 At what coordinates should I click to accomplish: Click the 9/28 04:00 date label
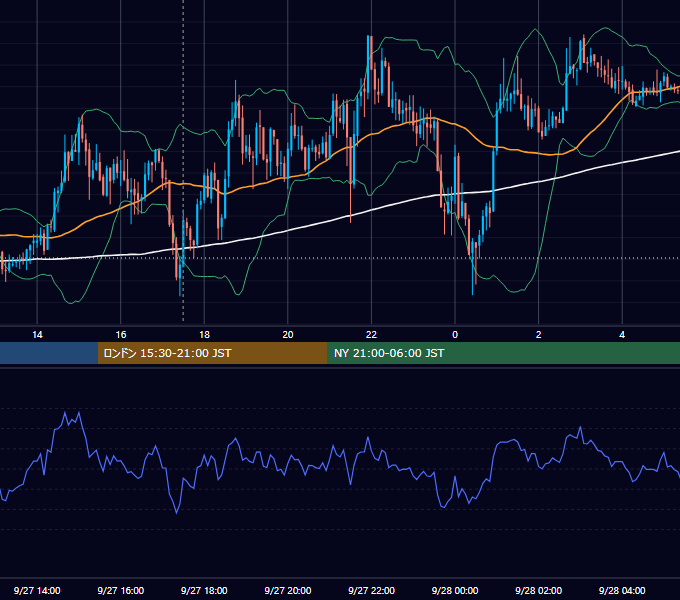(x=622, y=590)
